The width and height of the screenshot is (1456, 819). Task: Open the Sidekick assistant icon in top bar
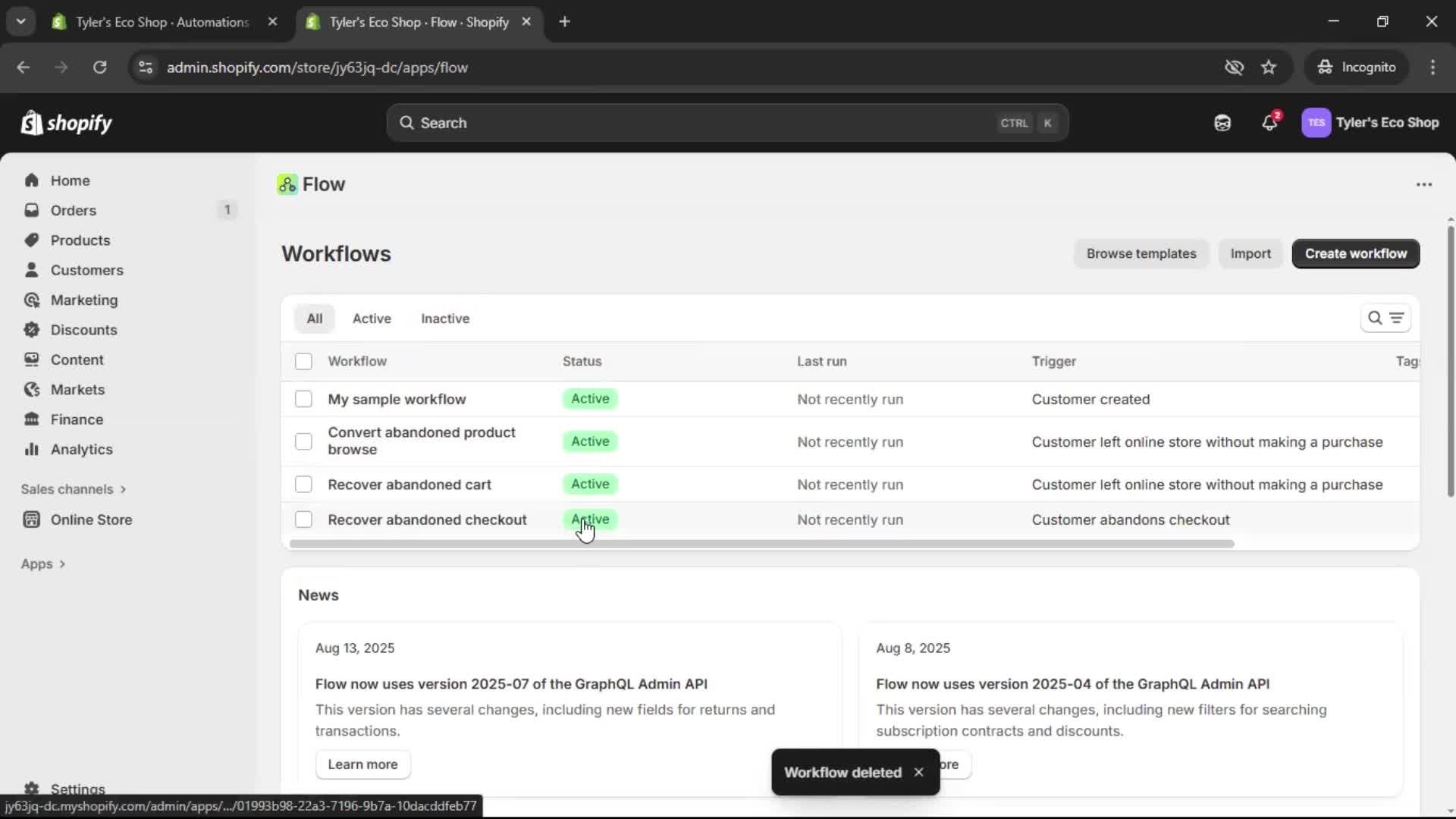pyautogui.click(x=1222, y=123)
